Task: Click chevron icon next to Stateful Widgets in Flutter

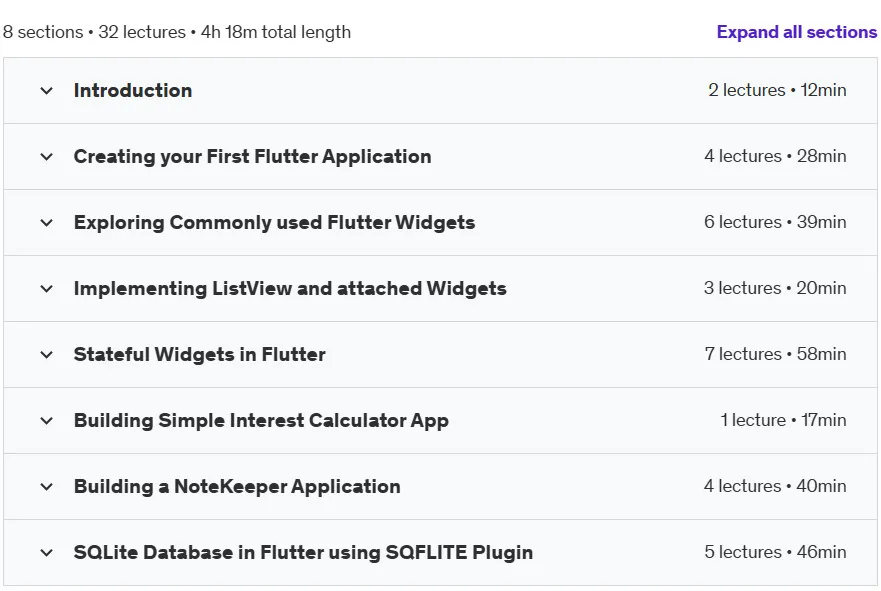Action: point(47,354)
